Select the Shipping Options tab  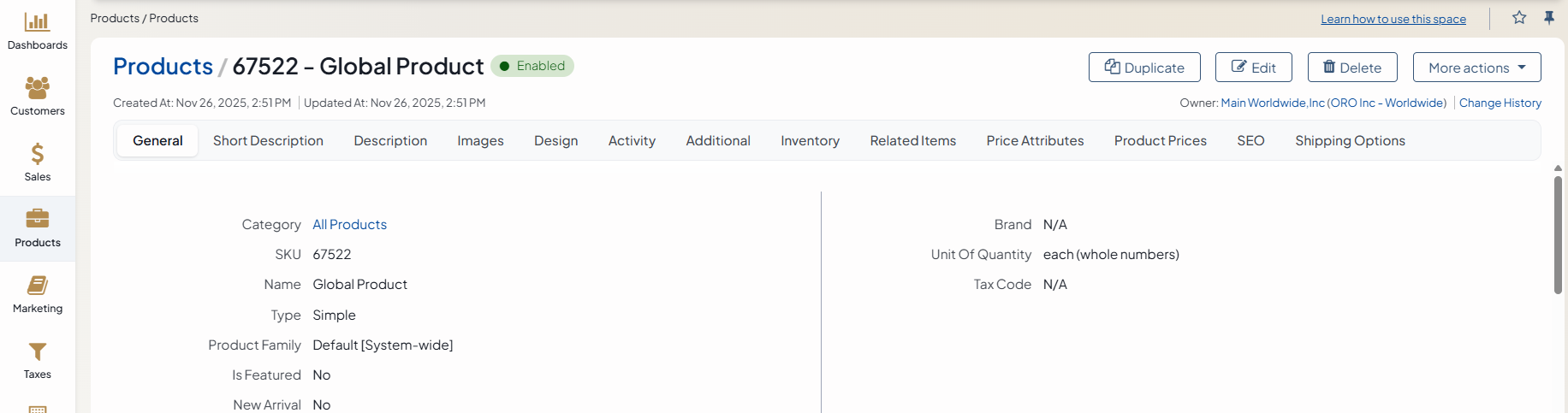tap(1350, 141)
